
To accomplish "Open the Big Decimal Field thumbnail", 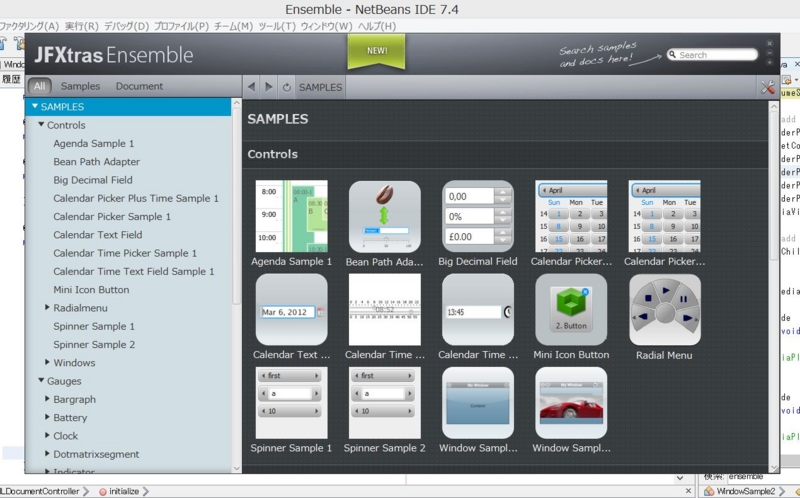I will [478, 216].
